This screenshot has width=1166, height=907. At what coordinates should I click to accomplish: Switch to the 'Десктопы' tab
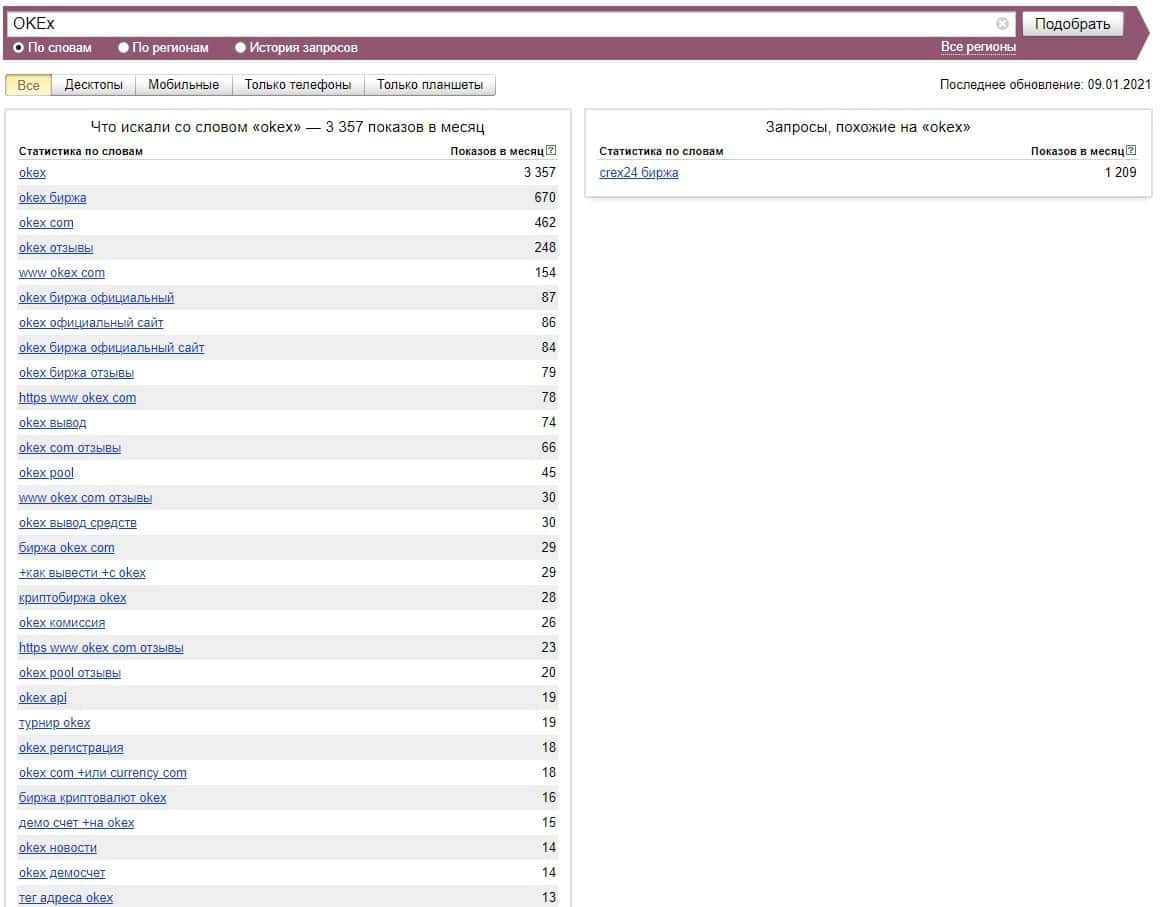[x=94, y=85]
